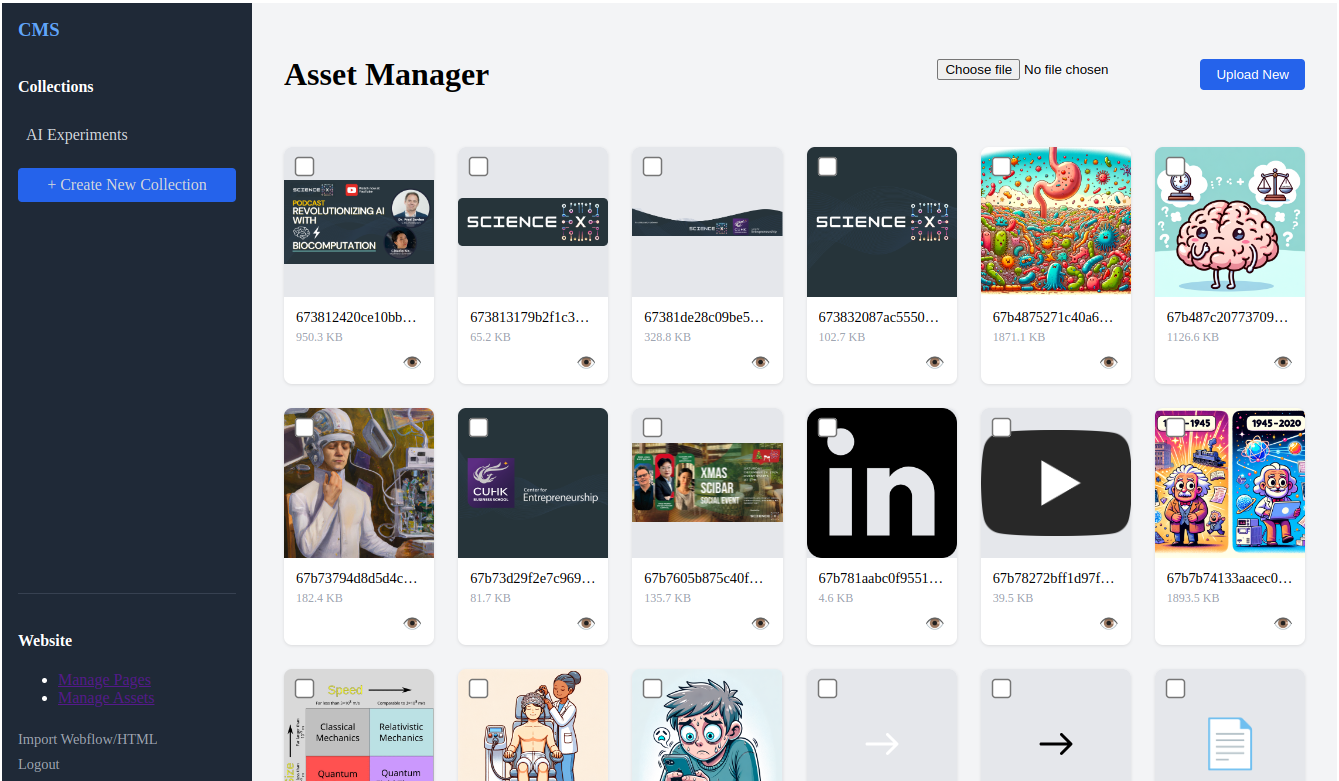Tick checkbox on stomach bacteria illustration

tap(1001, 166)
